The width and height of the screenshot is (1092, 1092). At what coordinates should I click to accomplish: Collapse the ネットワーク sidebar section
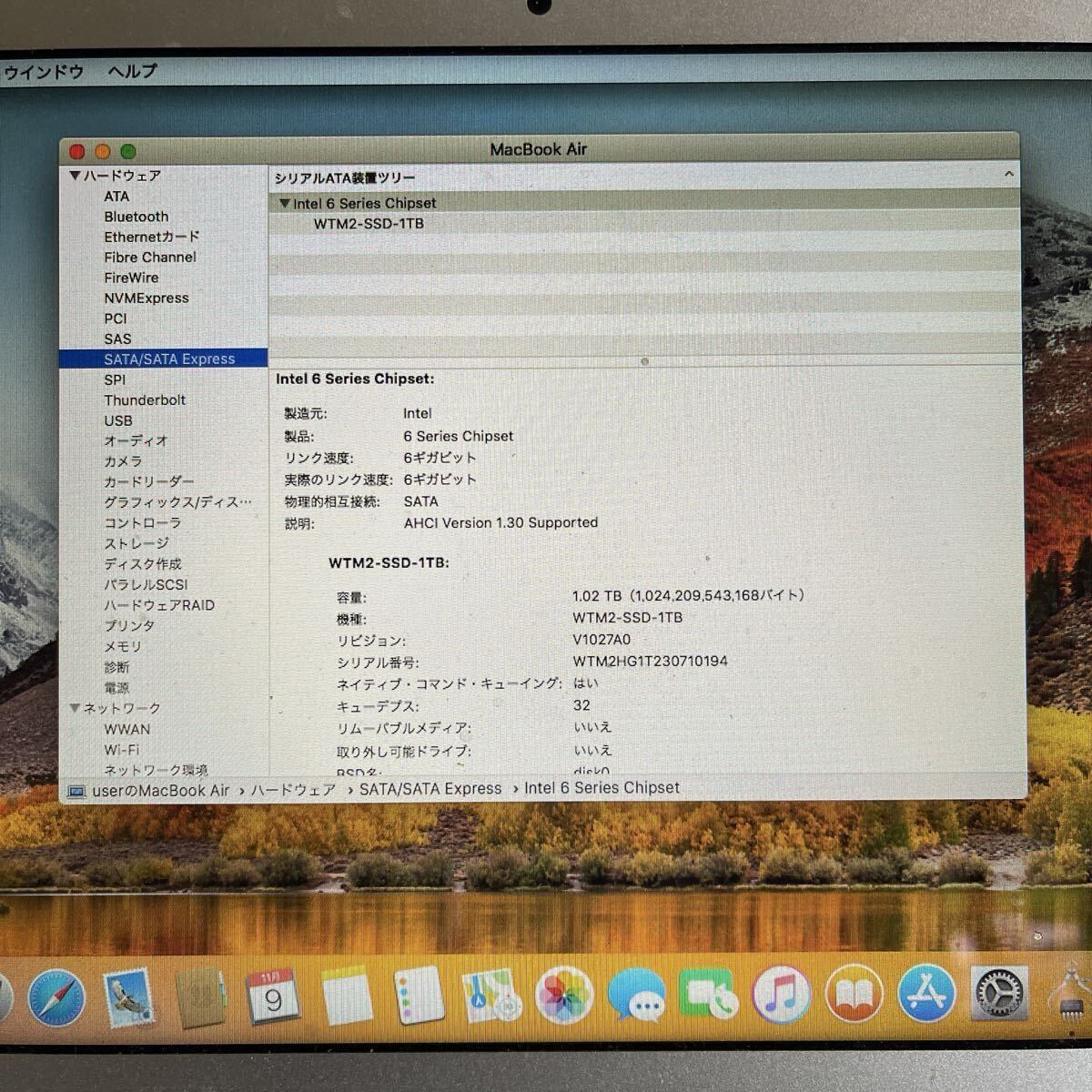[75, 708]
